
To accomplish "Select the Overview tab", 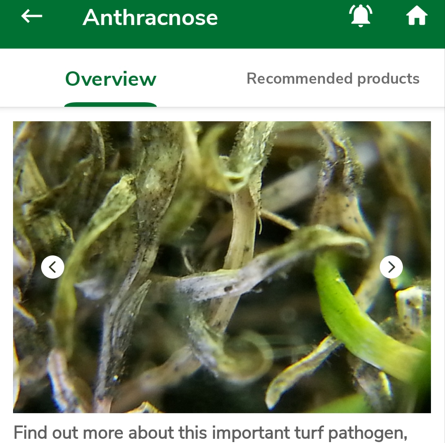I will [x=111, y=79].
